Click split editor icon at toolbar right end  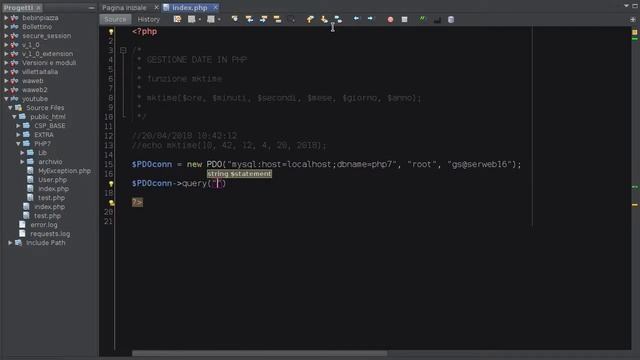[633, 19]
